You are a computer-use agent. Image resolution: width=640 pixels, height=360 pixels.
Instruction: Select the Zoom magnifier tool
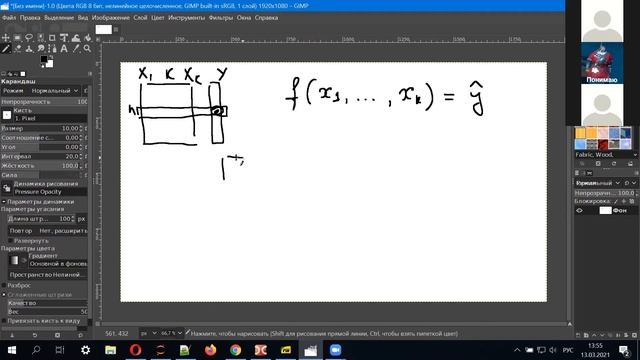tap(87, 49)
